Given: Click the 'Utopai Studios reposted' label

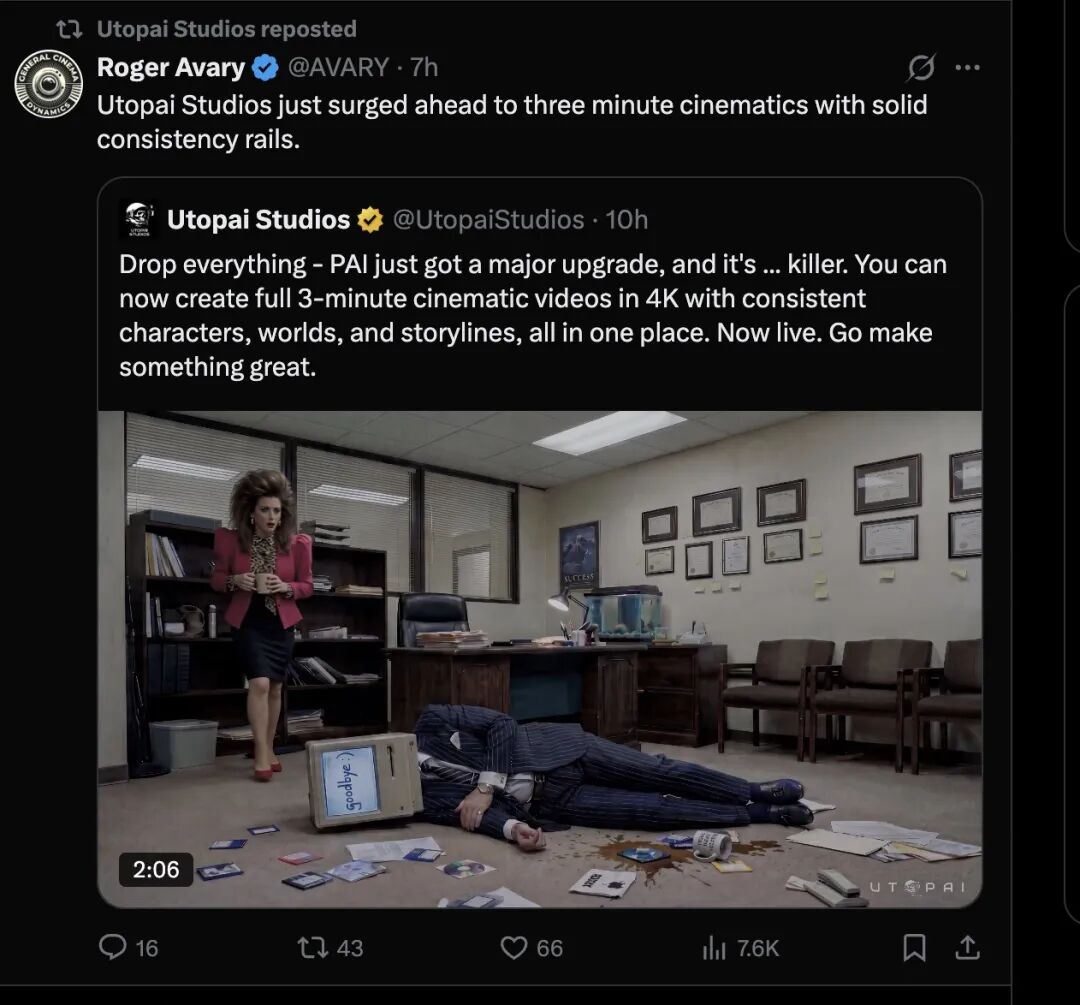Looking at the screenshot, I should [x=226, y=29].
